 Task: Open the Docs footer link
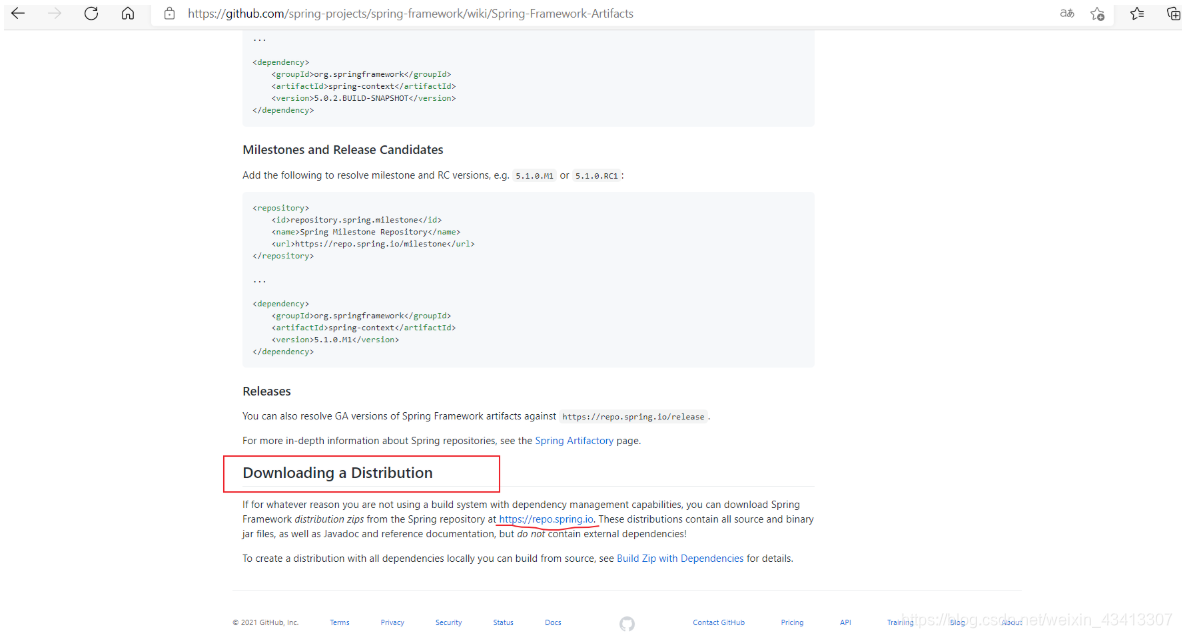point(553,622)
